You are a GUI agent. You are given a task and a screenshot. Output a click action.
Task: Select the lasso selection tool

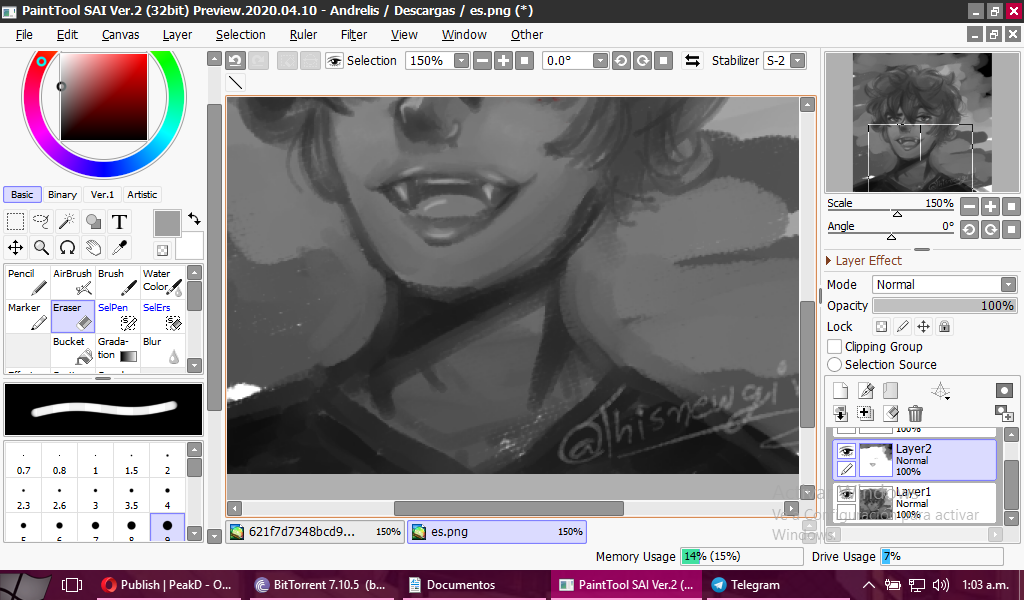(x=41, y=222)
